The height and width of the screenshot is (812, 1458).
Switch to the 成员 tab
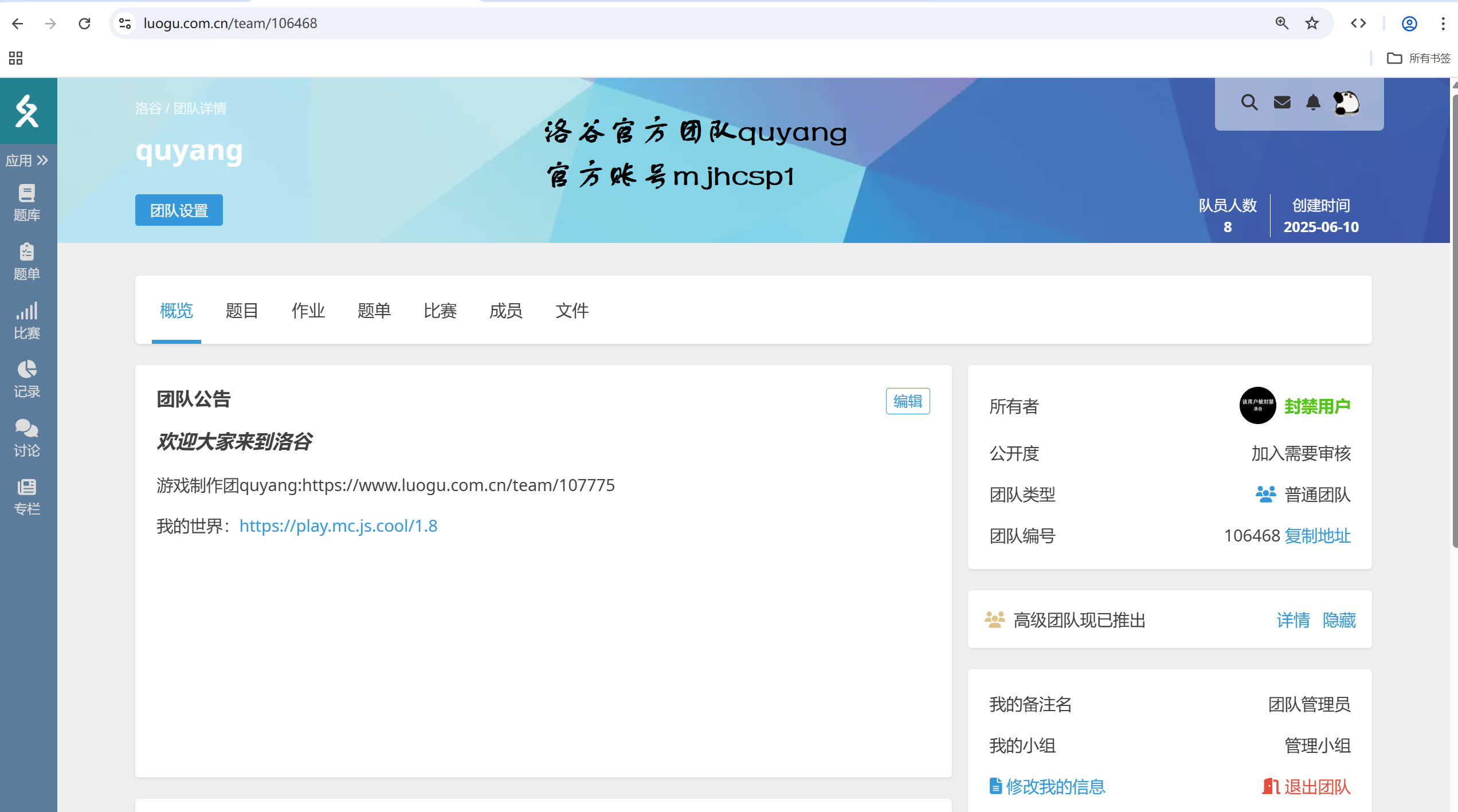point(505,311)
